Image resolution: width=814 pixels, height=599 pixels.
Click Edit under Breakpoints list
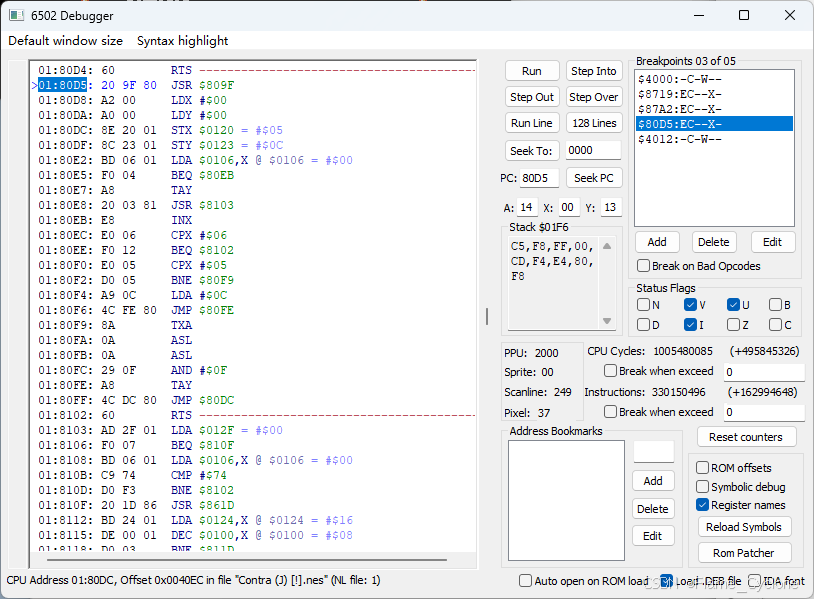point(772,242)
